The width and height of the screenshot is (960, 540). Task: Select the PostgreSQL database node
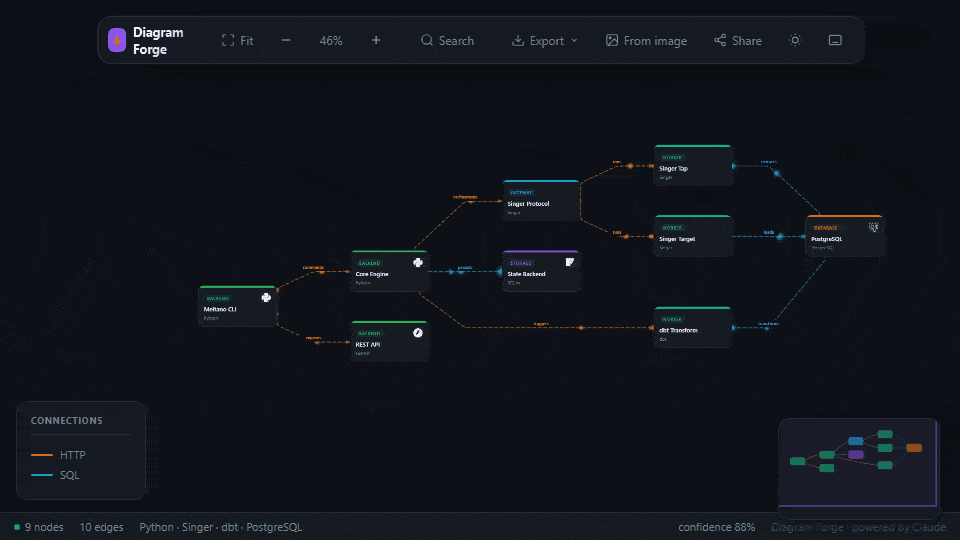coord(844,236)
